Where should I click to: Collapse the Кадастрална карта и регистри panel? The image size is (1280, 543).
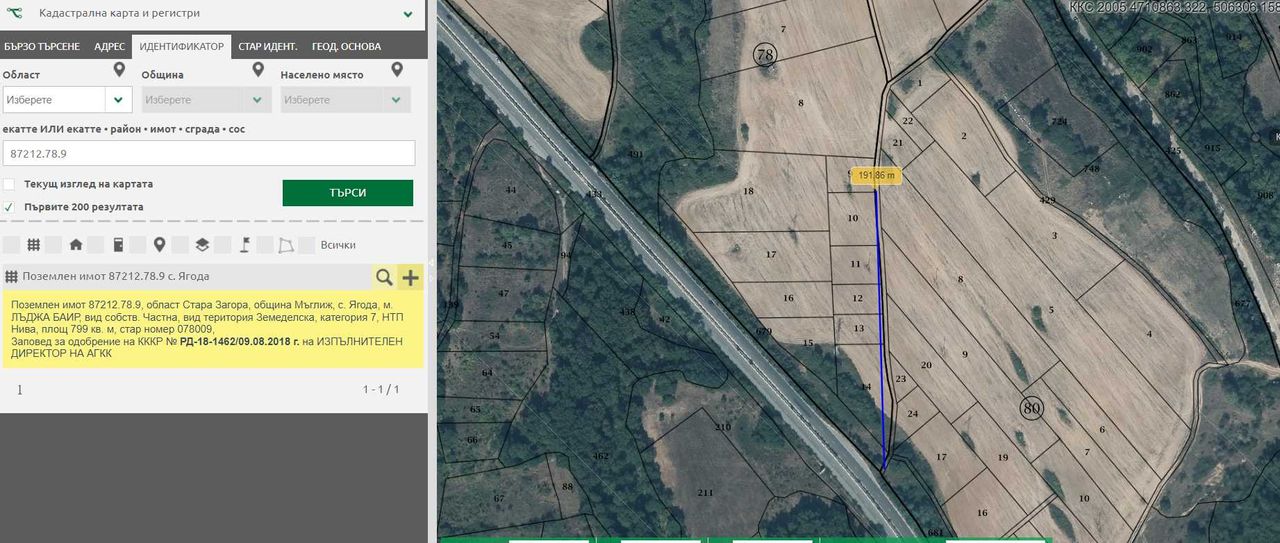pos(408,14)
